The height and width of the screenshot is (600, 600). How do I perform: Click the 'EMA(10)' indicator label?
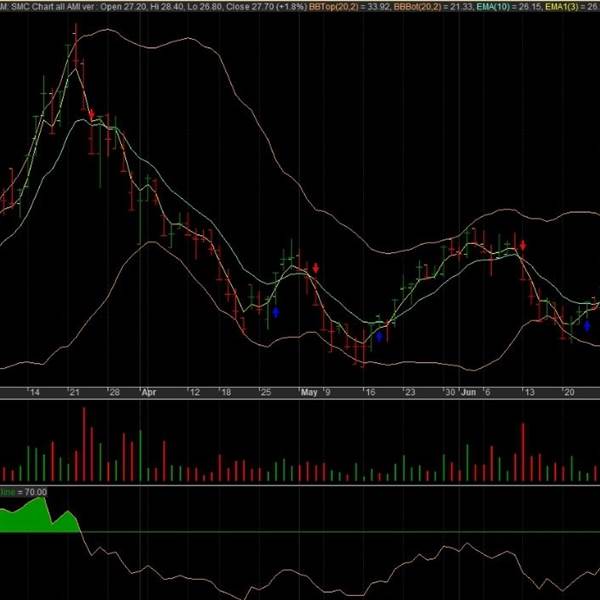pos(492,7)
